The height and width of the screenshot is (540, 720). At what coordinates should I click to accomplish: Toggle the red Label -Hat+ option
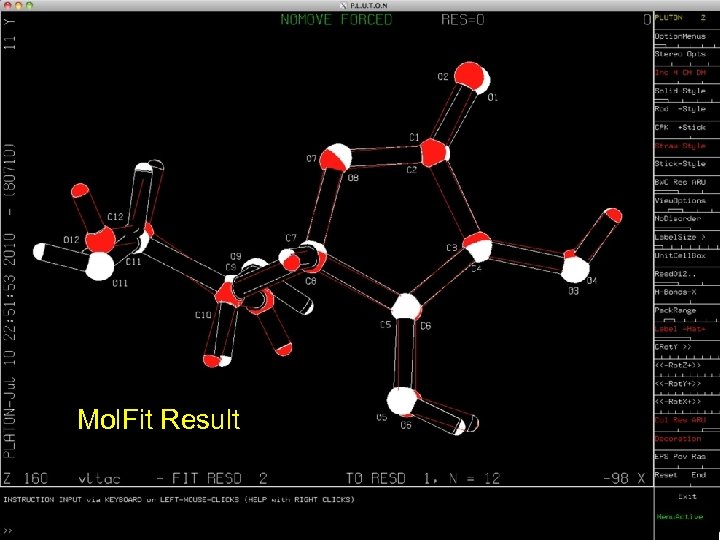pyautogui.click(x=680, y=329)
